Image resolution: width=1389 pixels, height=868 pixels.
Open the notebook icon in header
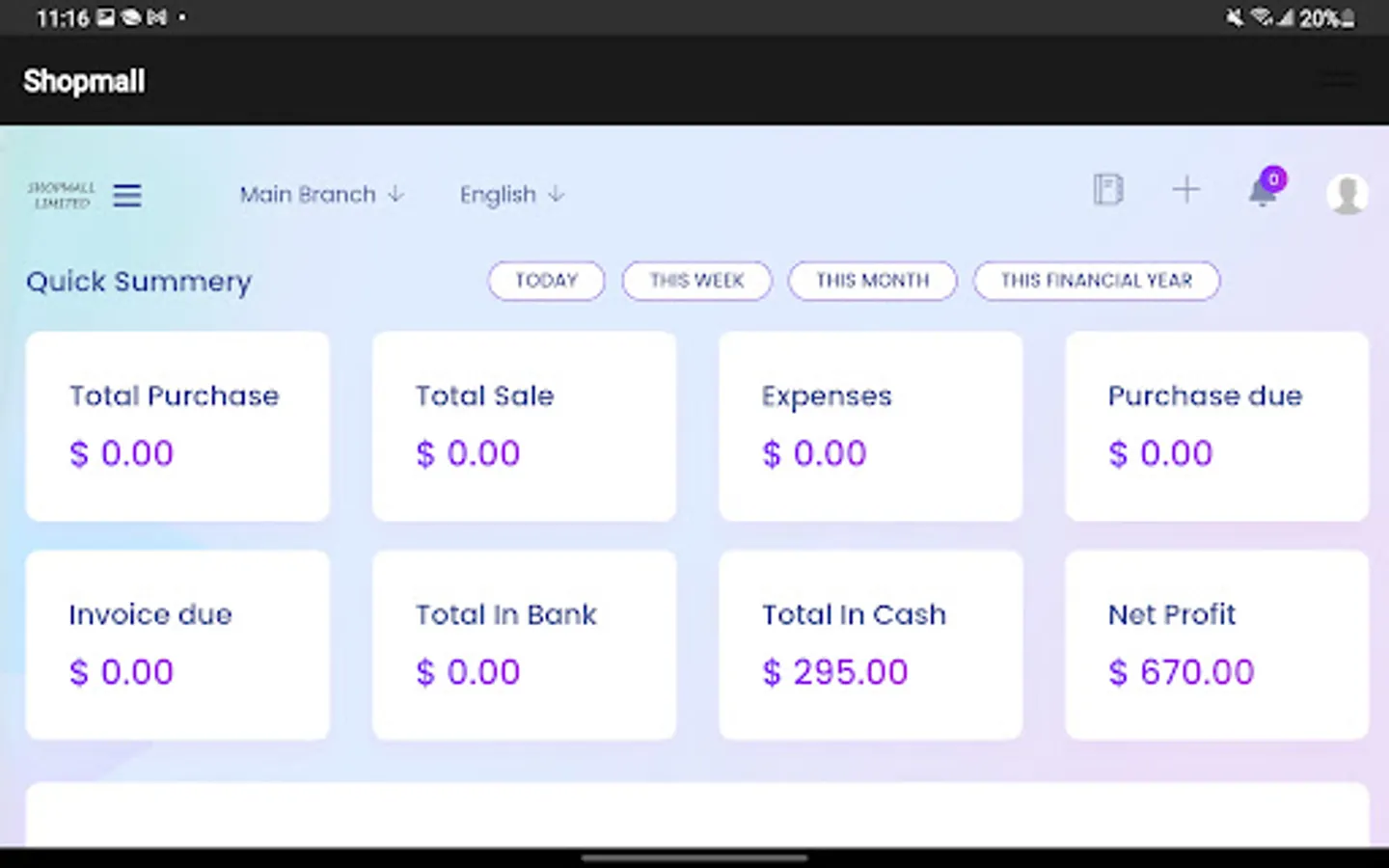tap(1108, 189)
